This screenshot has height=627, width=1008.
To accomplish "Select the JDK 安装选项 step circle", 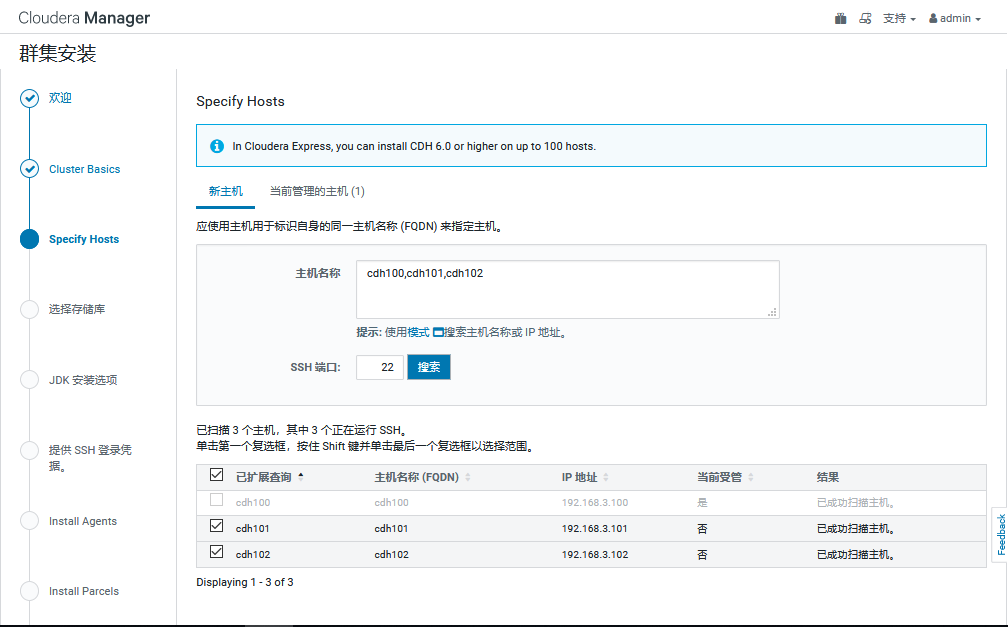I will tap(29, 380).
